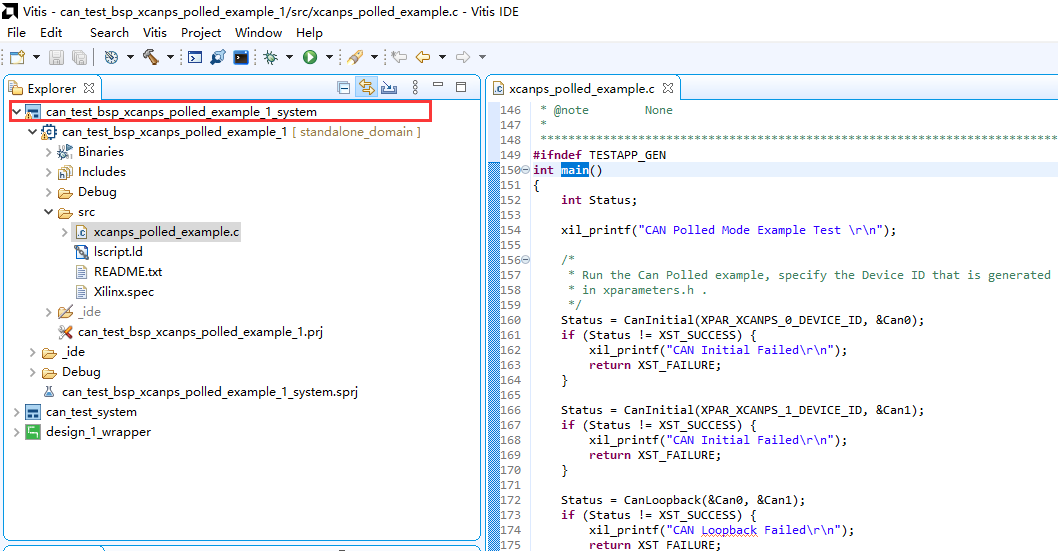1058x551 pixels.
Task: Open the File menu
Action: pyautogui.click(x=16, y=32)
